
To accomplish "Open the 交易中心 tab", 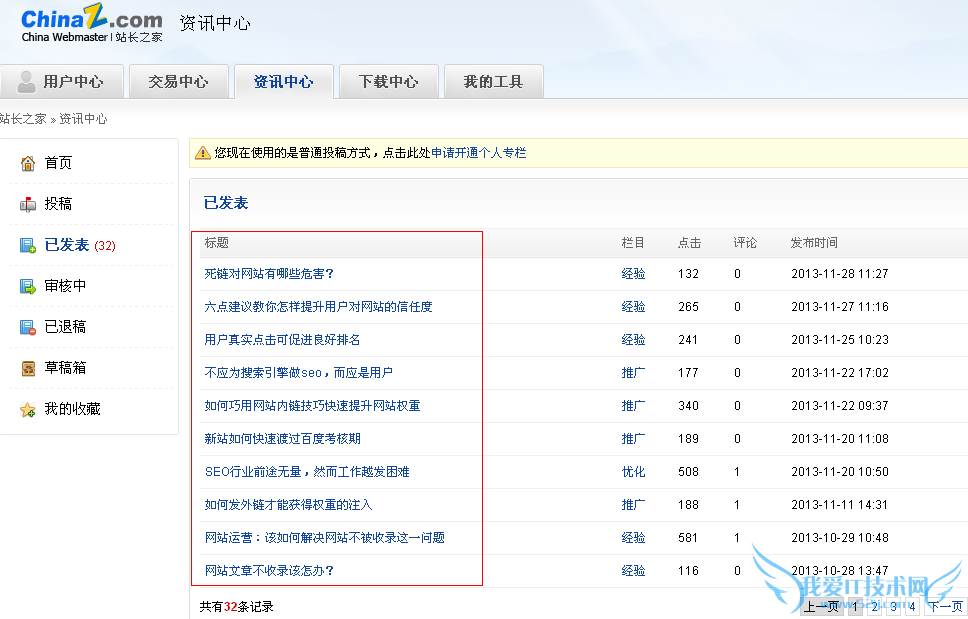I will pyautogui.click(x=178, y=81).
